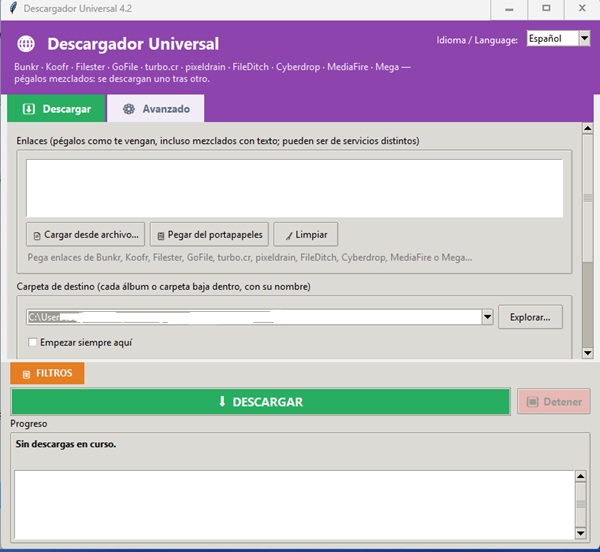
Task: Click the Enlaces section label text
Action: coord(218,141)
